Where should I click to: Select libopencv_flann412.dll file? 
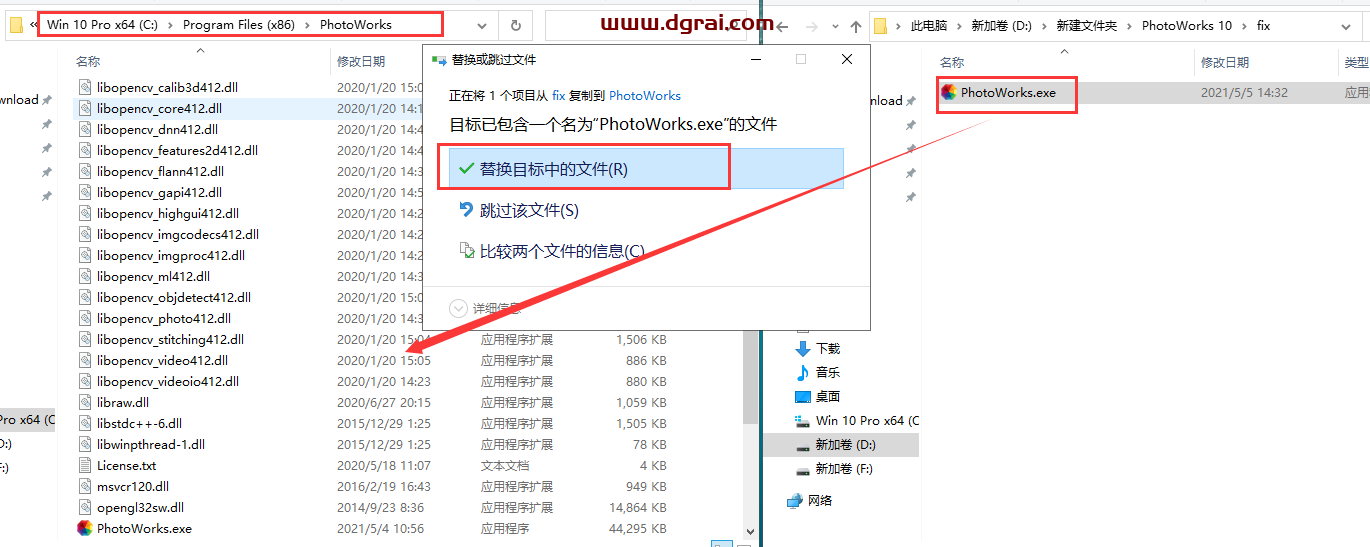[161, 171]
